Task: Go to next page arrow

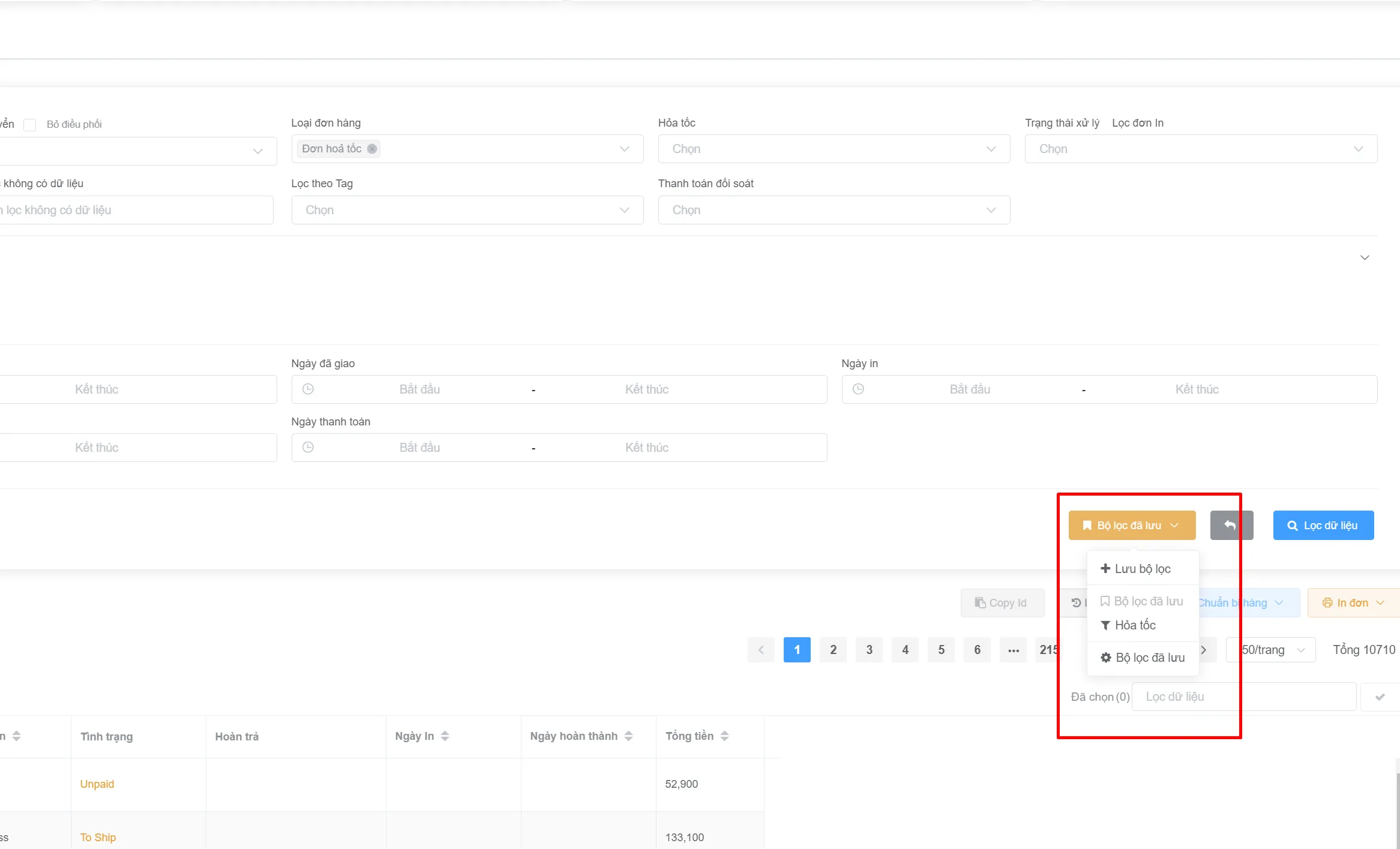Action: click(x=1204, y=650)
